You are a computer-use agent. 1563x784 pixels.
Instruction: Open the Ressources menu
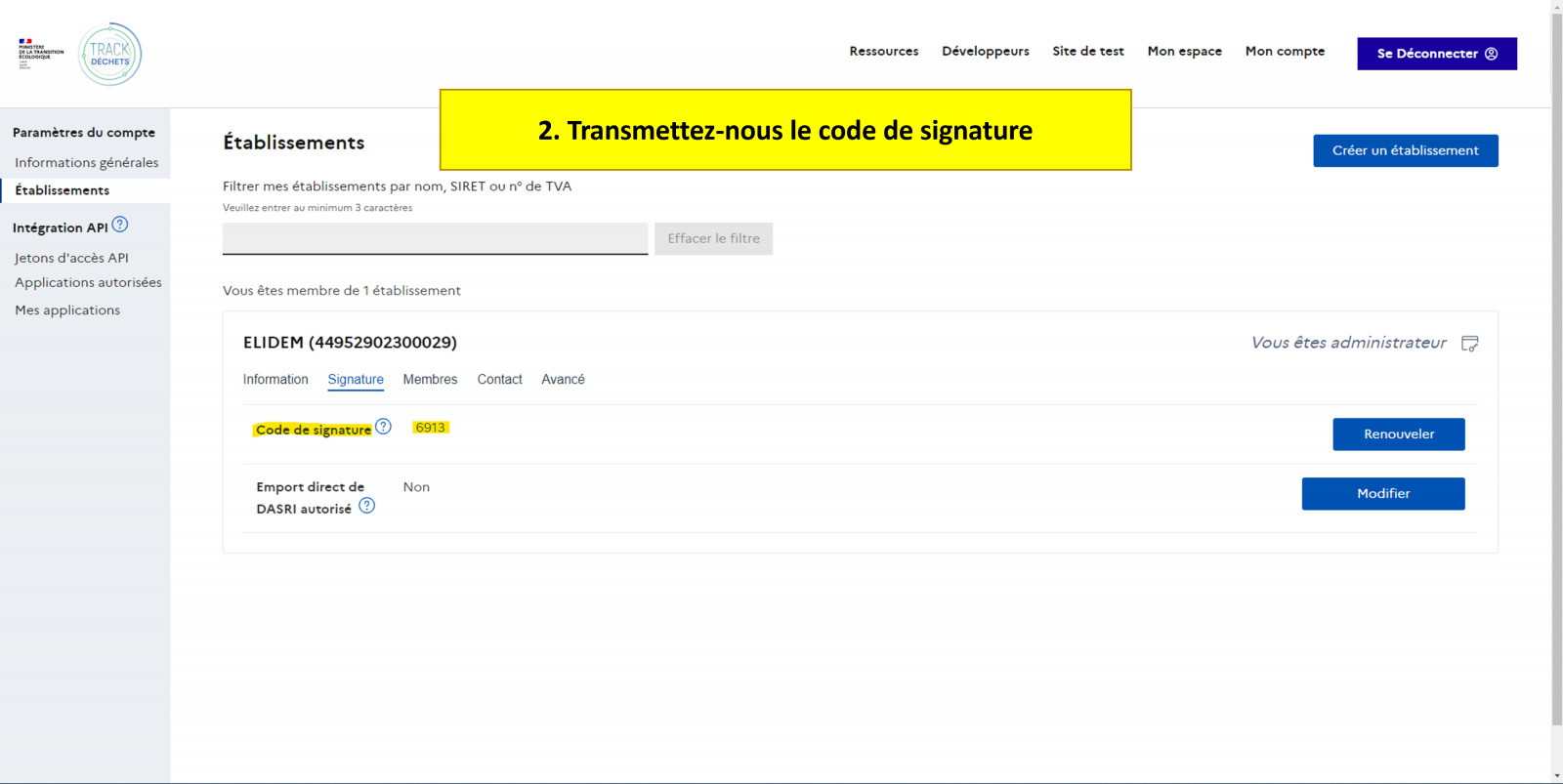883,52
